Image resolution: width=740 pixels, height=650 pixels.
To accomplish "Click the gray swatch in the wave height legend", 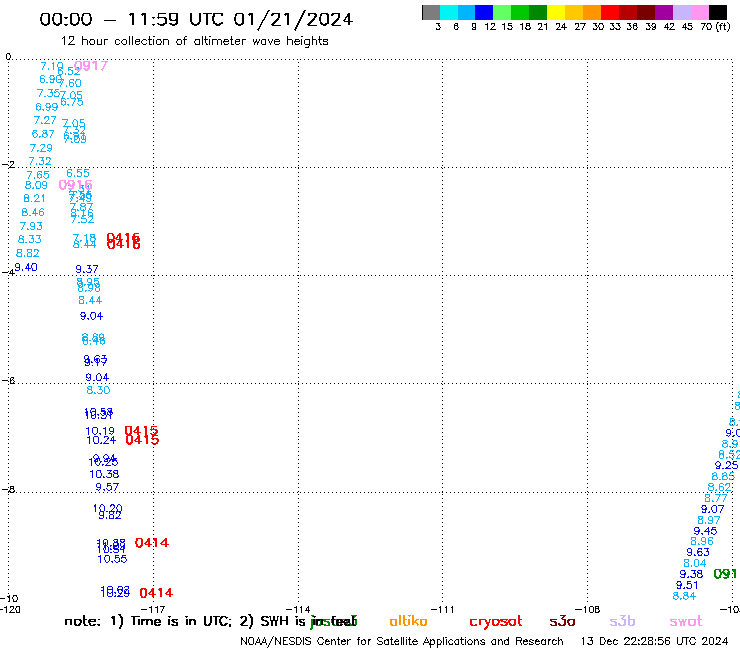I will tap(431, 12).
